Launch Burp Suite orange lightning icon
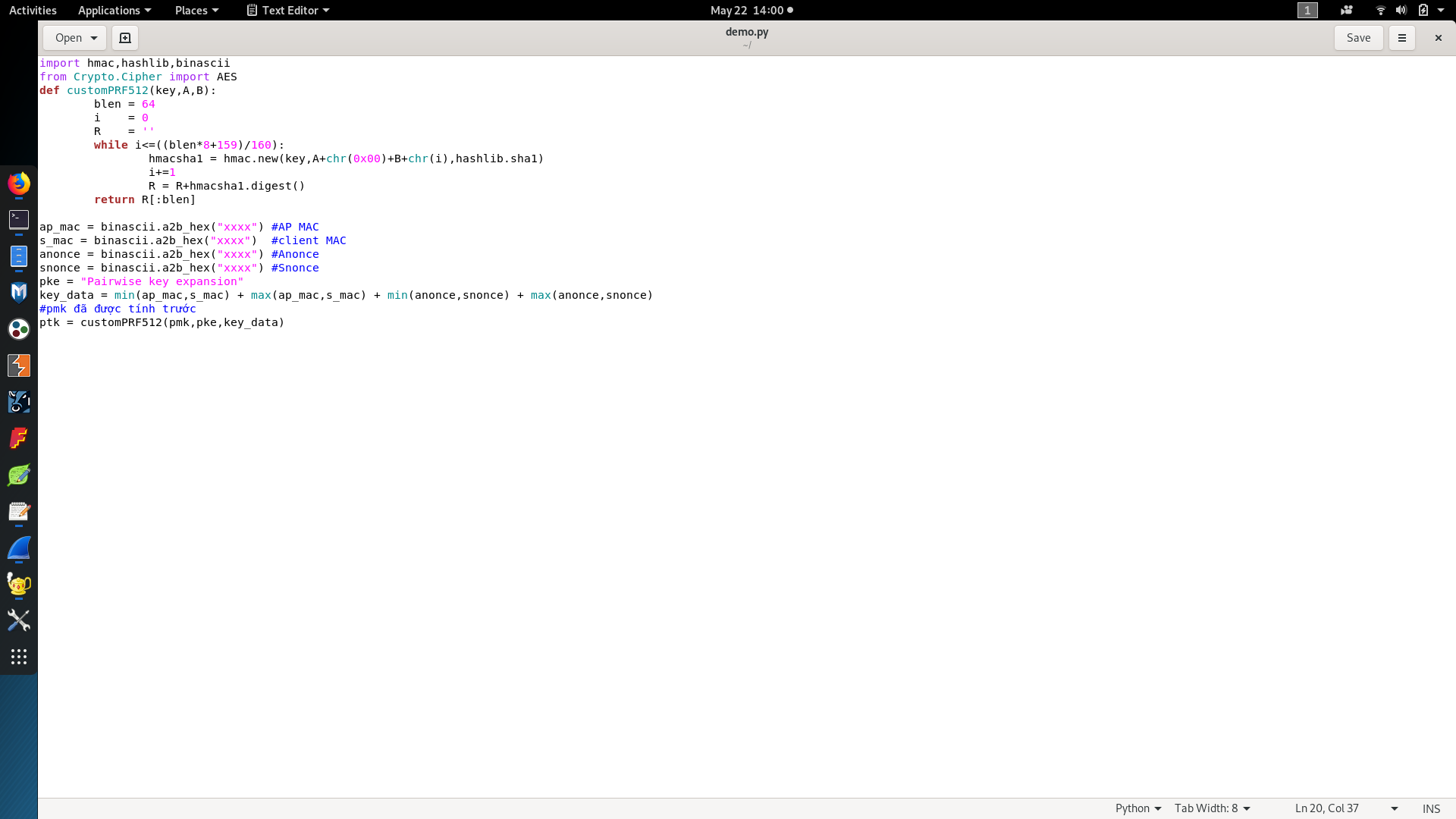The image size is (1456, 819). (19, 366)
